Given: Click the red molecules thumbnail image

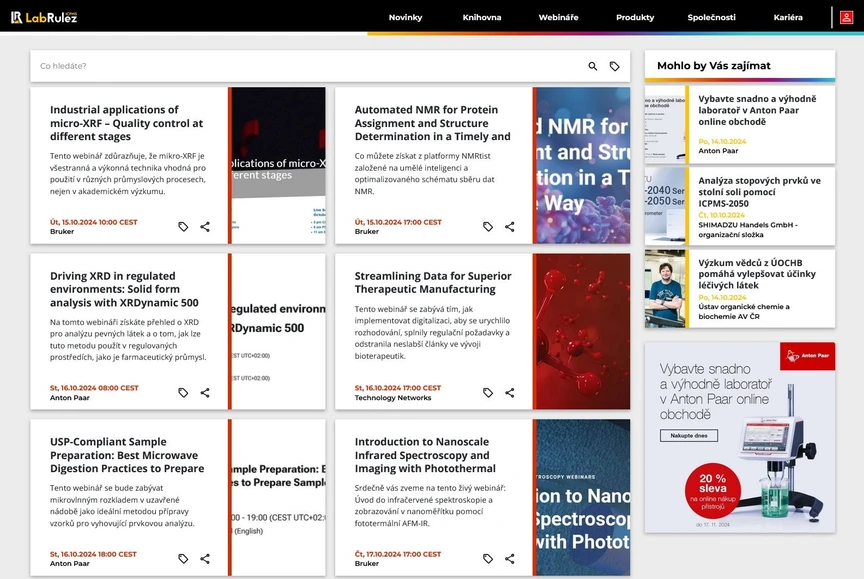Looking at the screenshot, I should (583, 332).
